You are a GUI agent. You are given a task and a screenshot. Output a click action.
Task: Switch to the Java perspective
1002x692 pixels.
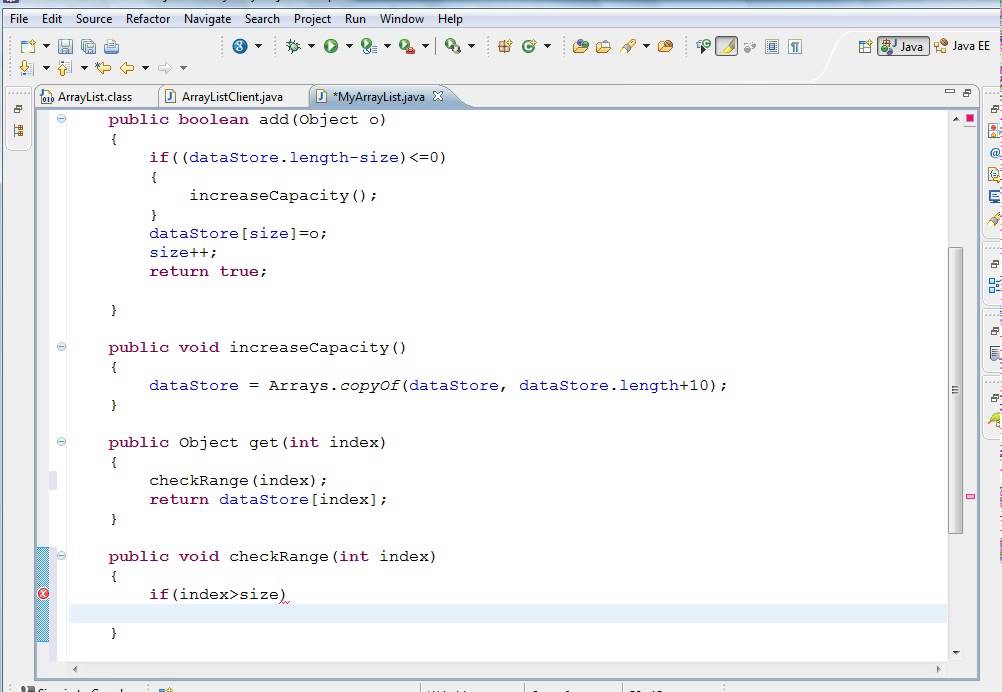pyautogui.click(x=903, y=46)
